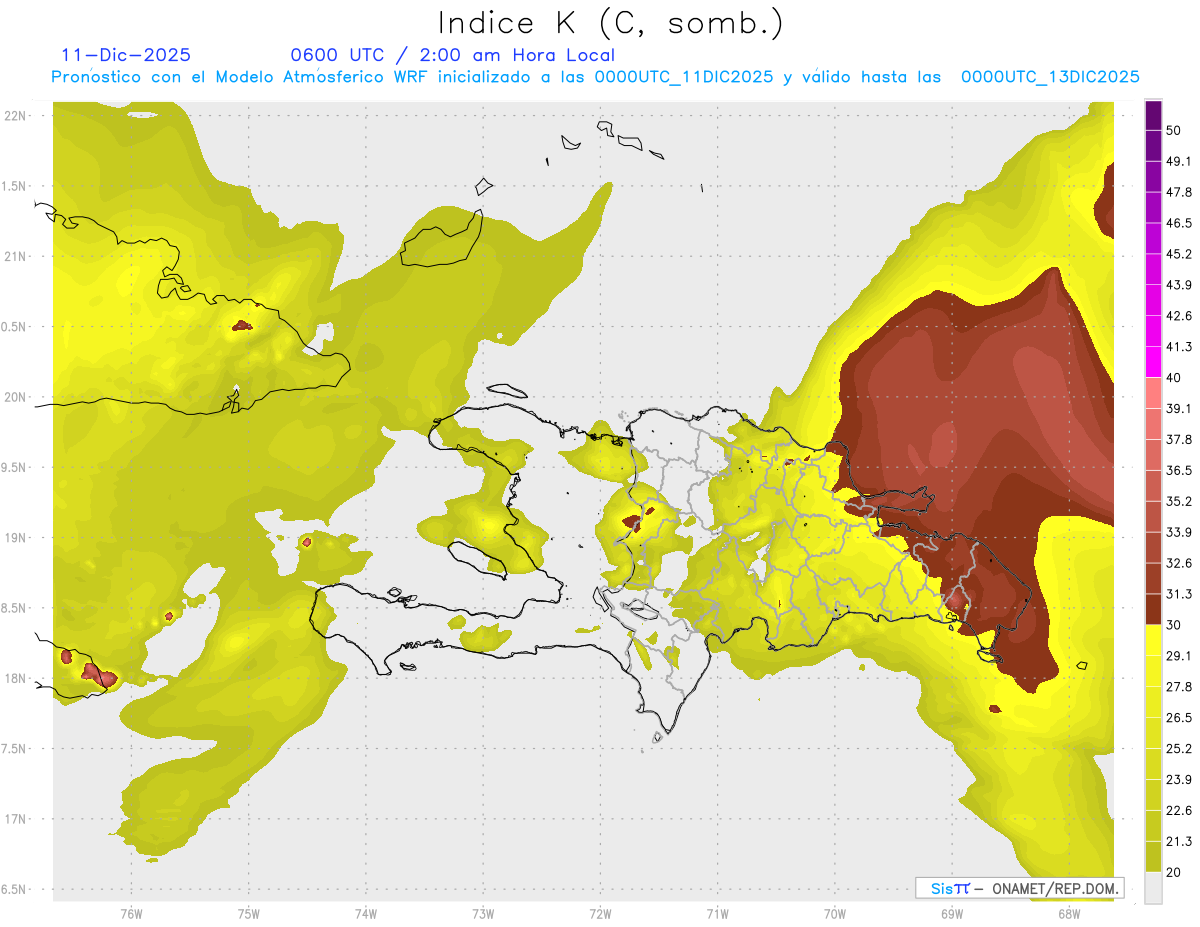Click the date label '11-Dic-2025'

tap(126, 55)
